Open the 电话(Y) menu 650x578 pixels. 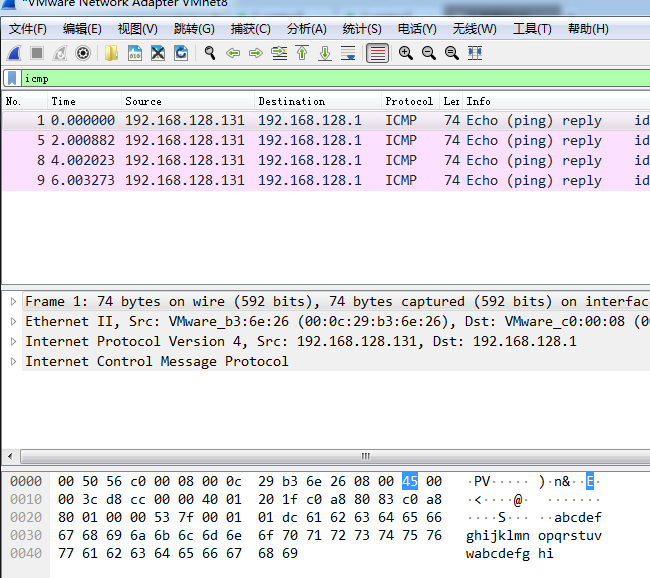tap(417, 29)
